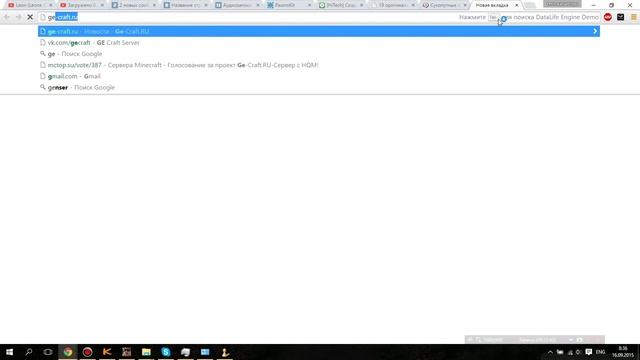Open the volume control in the system tray
Image resolution: width=640 pixels, height=360 pixels.
click(x=578, y=352)
